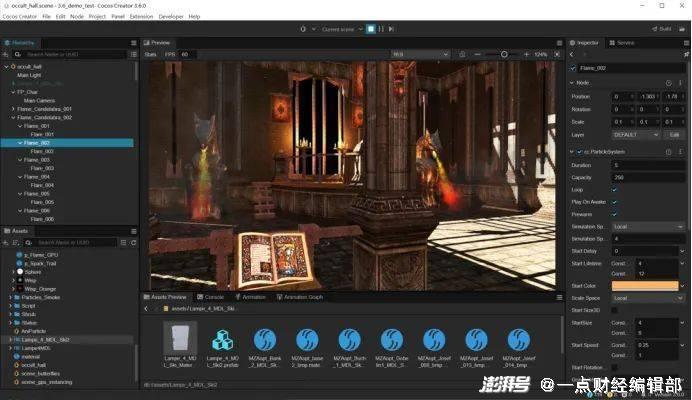Open preview RGB mode dropdown
This screenshot has width=692, height=400.
point(420,54)
